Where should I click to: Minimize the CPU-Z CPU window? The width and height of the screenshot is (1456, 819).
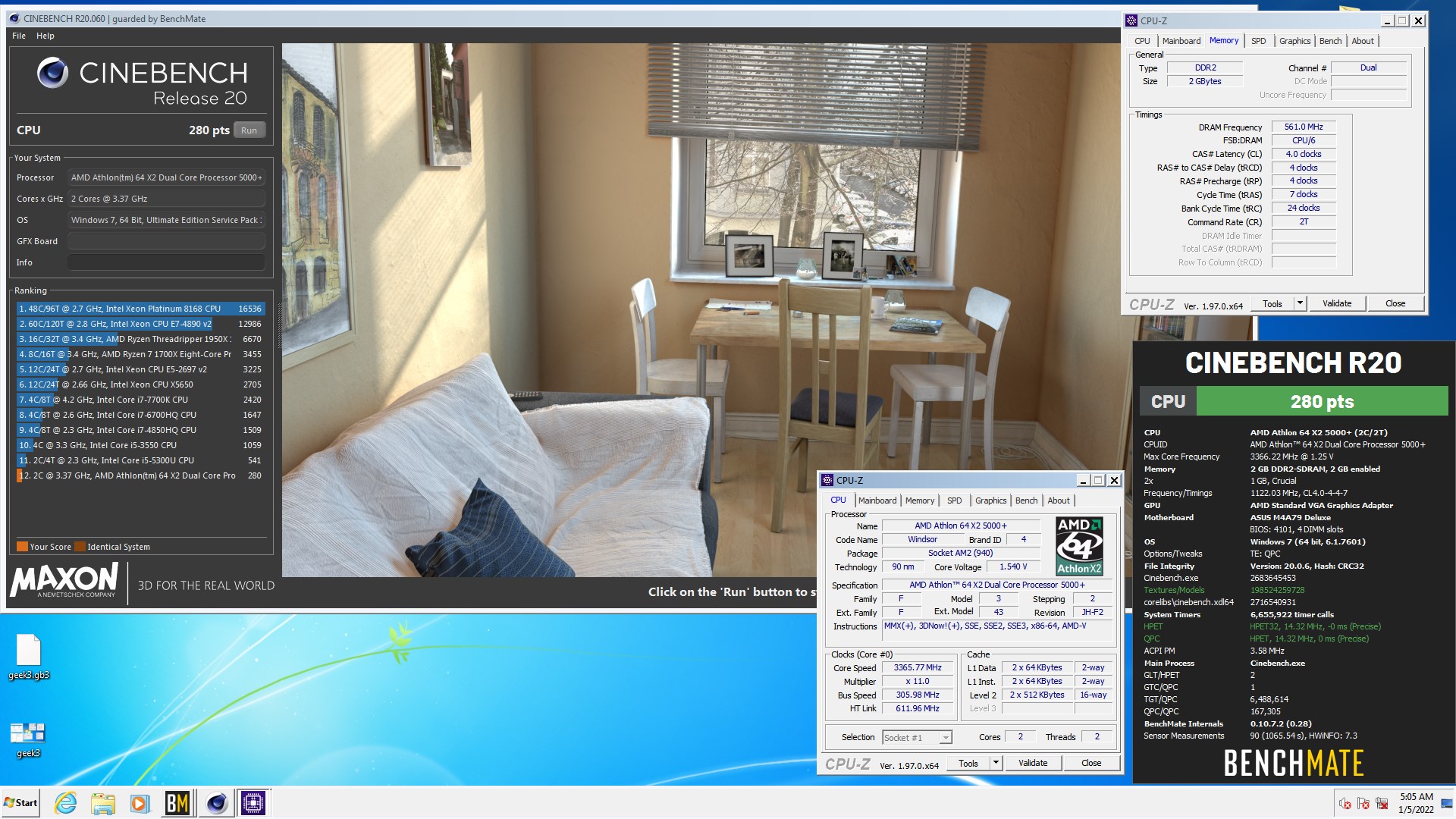click(1083, 480)
